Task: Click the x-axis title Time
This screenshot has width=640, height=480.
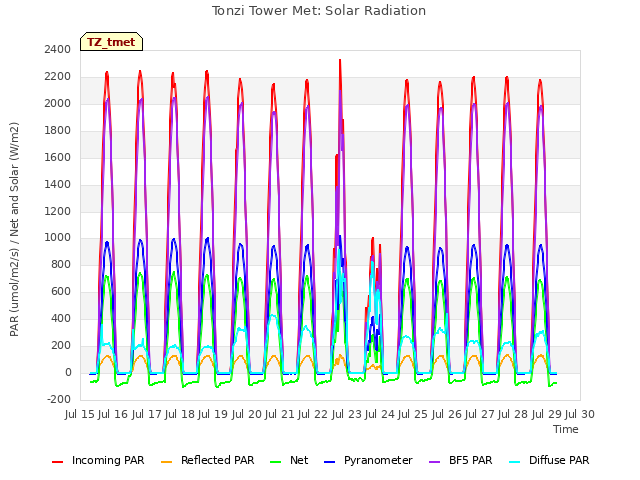Action: [566, 429]
